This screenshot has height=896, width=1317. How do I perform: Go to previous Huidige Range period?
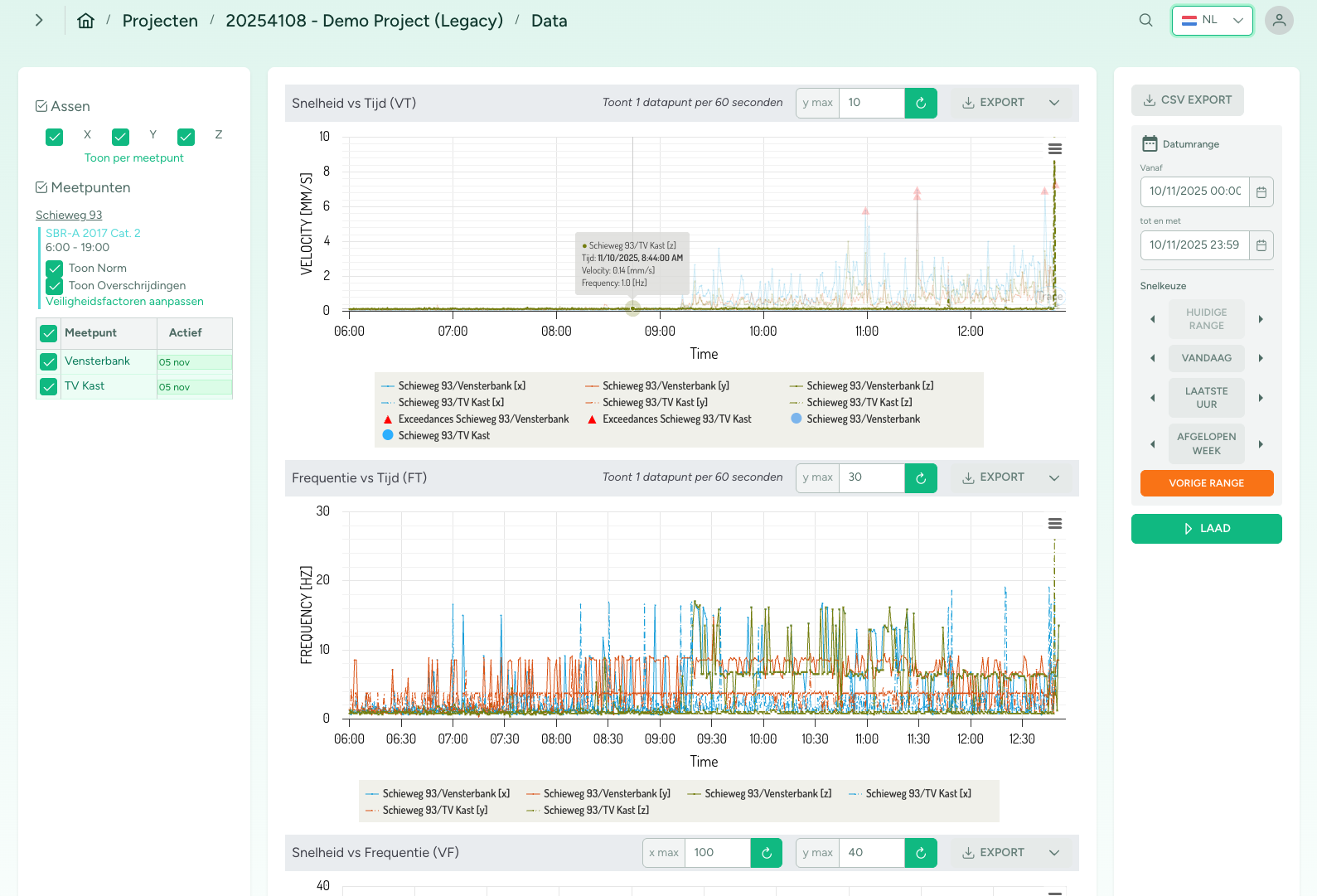[1152, 319]
